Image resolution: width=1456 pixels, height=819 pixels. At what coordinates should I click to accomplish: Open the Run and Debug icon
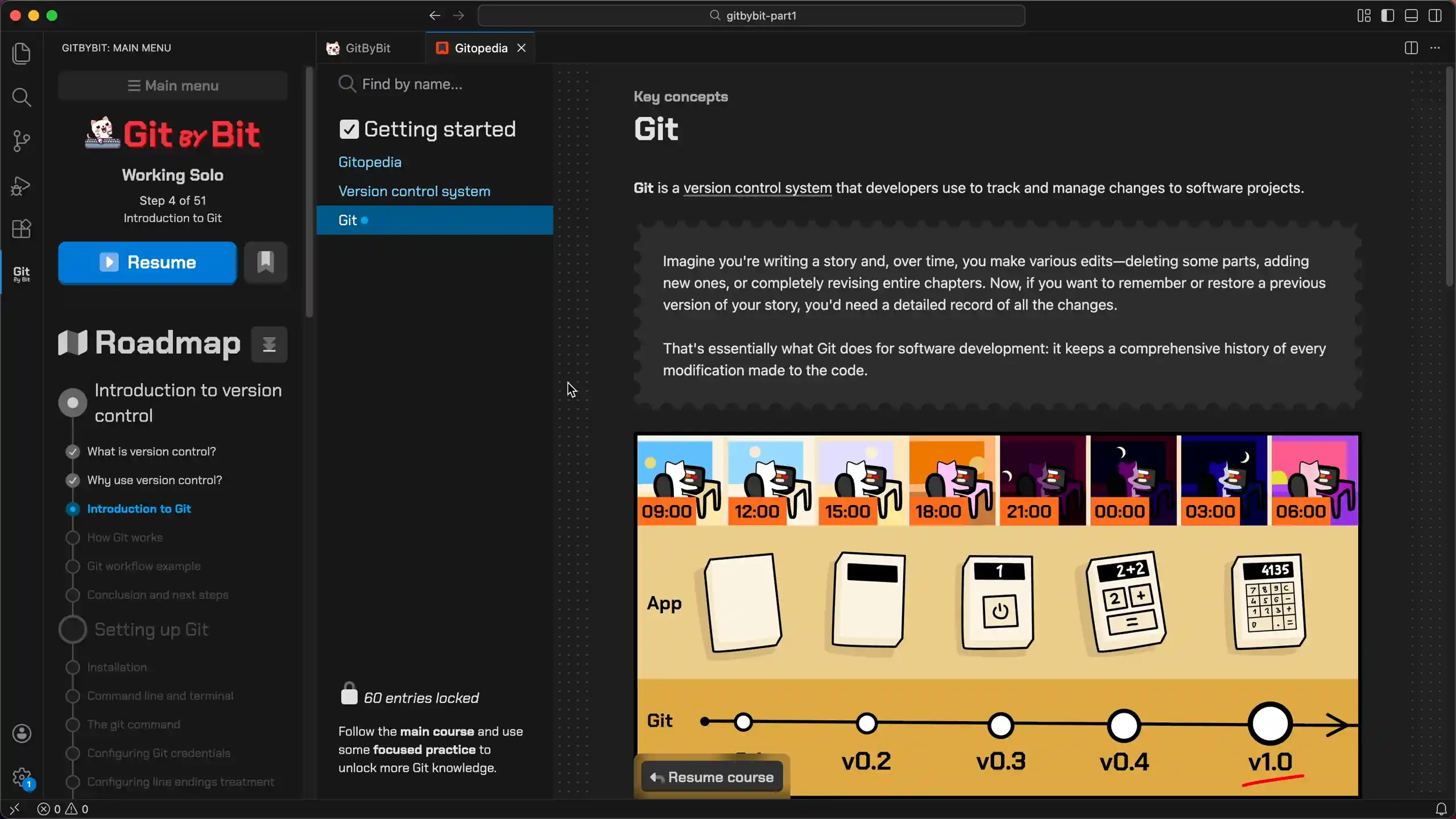22,185
